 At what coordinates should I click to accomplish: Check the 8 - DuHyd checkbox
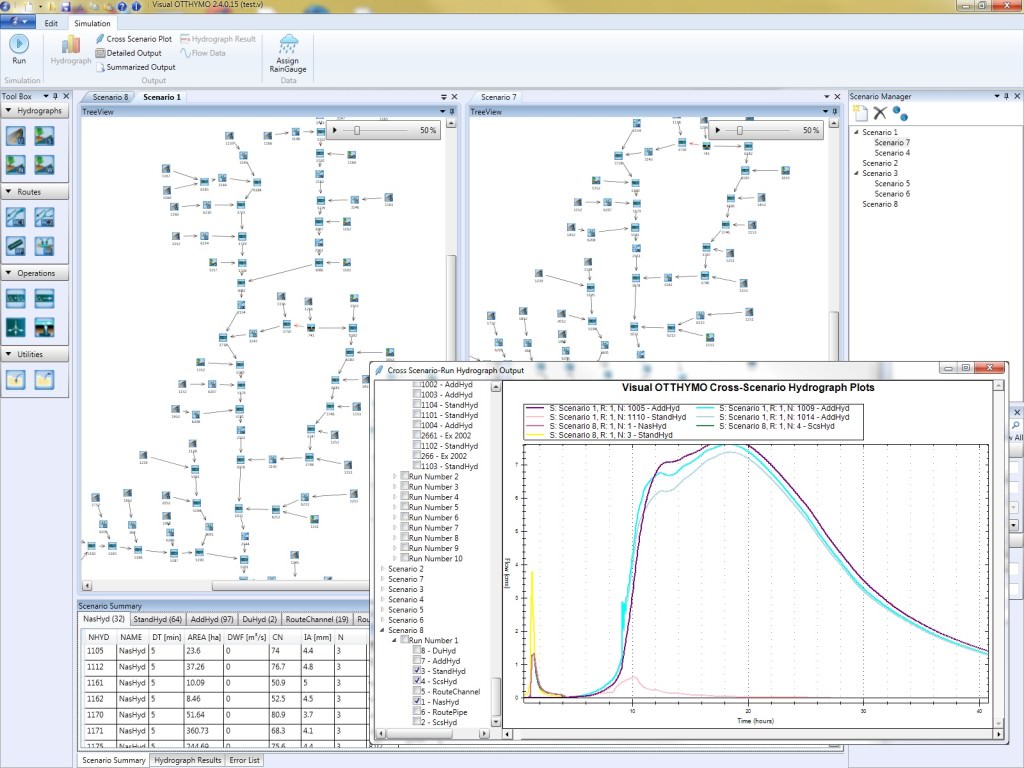[417, 650]
